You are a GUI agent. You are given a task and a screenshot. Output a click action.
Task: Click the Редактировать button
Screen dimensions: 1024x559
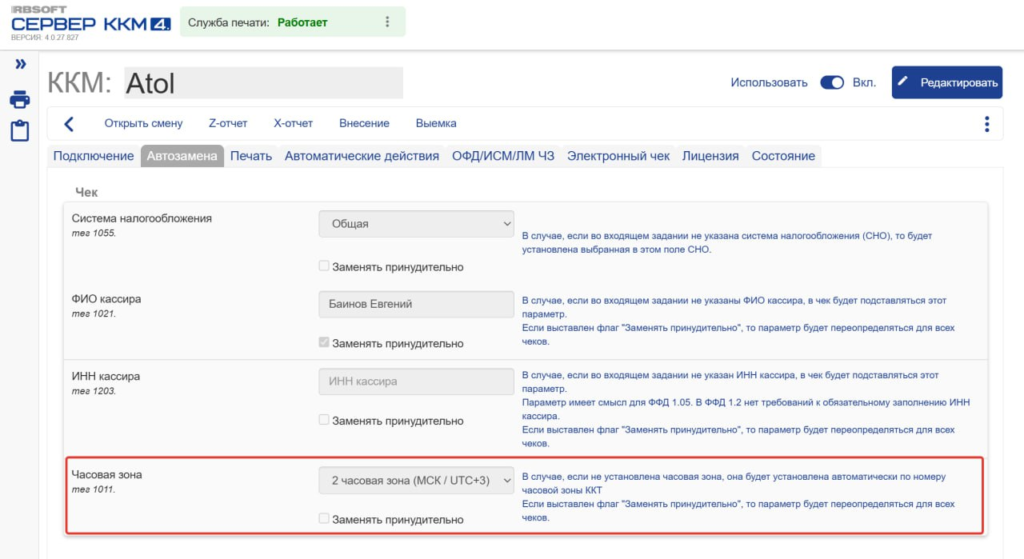click(x=947, y=82)
